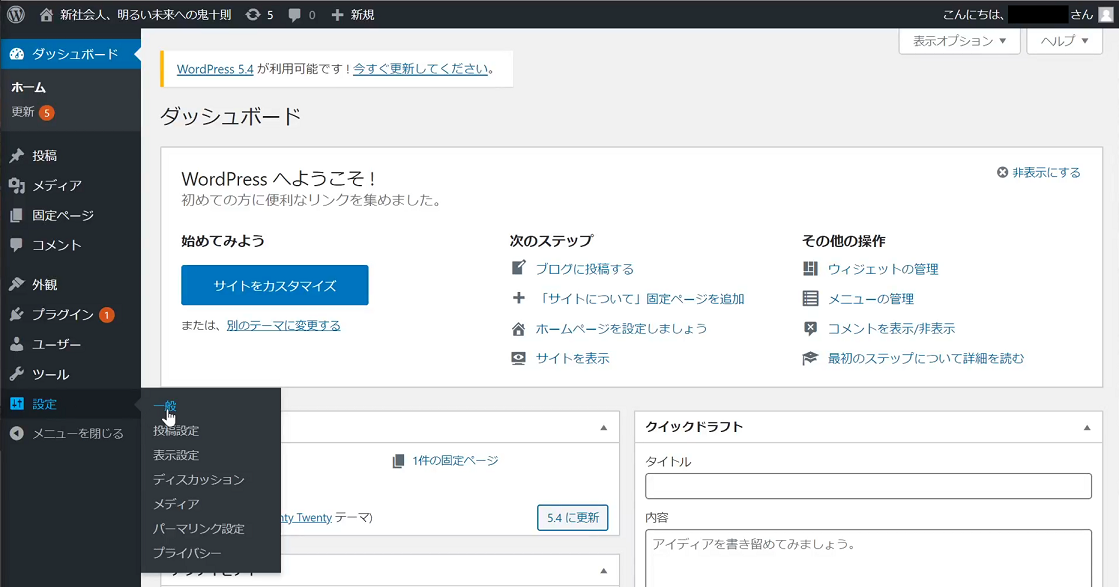Click the speech bubble icon next to コメント

(16, 245)
